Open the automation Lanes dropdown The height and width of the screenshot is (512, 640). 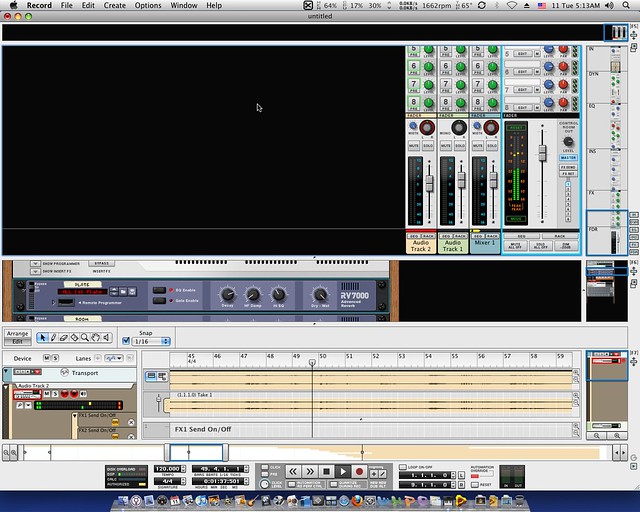click(x=114, y=358)
